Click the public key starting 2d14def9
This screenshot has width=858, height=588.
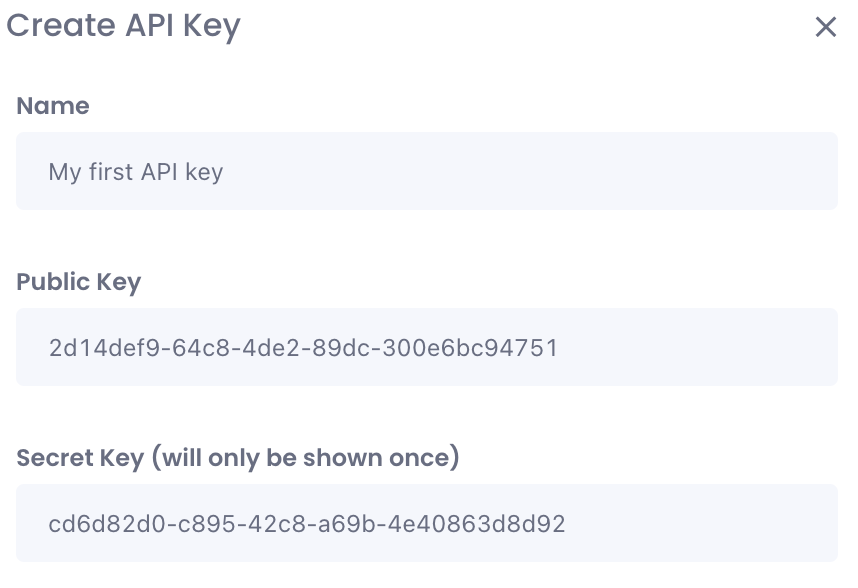(303, 348)
